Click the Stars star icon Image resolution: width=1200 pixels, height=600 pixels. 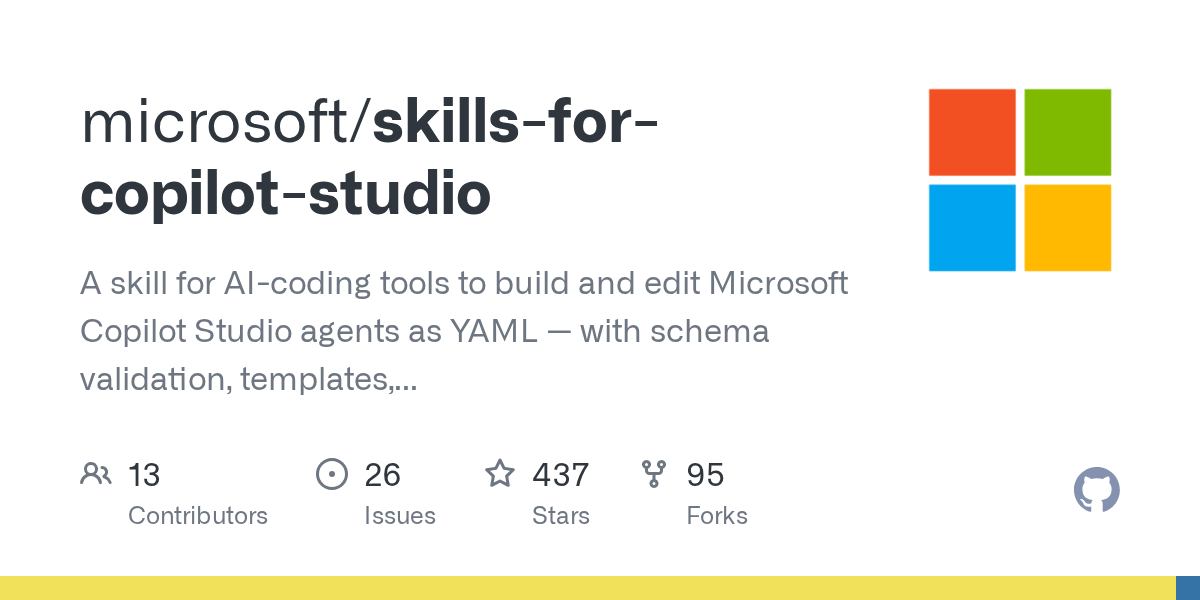pos(500,473)
